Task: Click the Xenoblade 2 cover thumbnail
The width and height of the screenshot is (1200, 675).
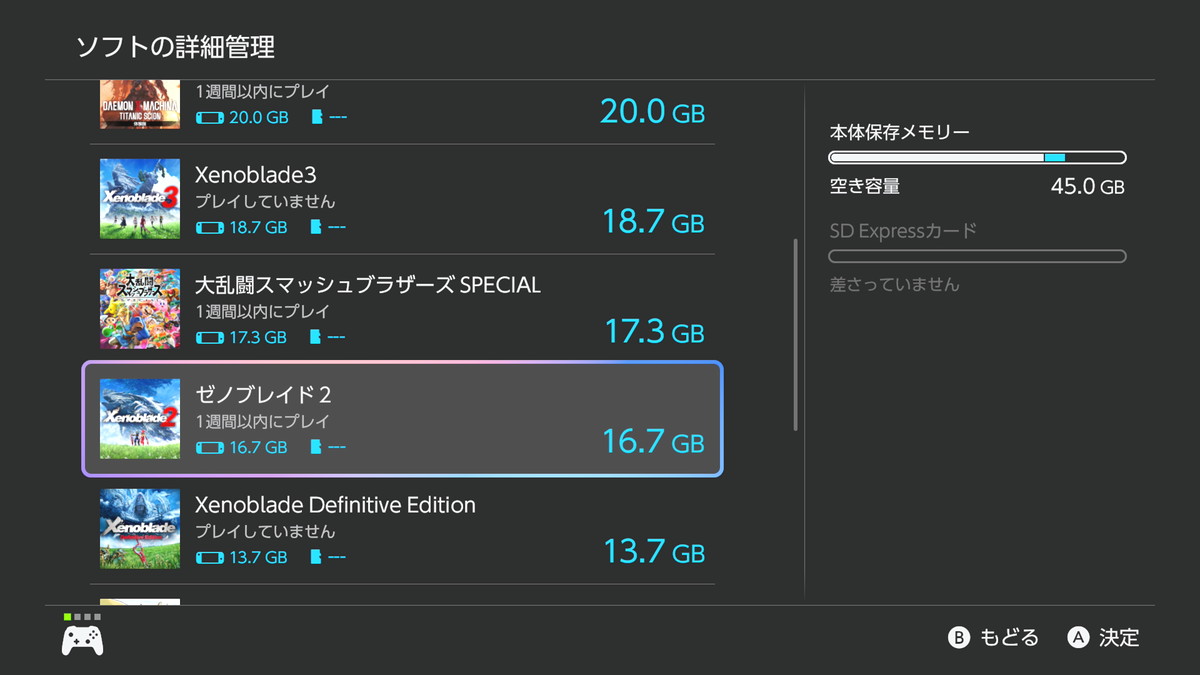Action: (x=140, y=419)
